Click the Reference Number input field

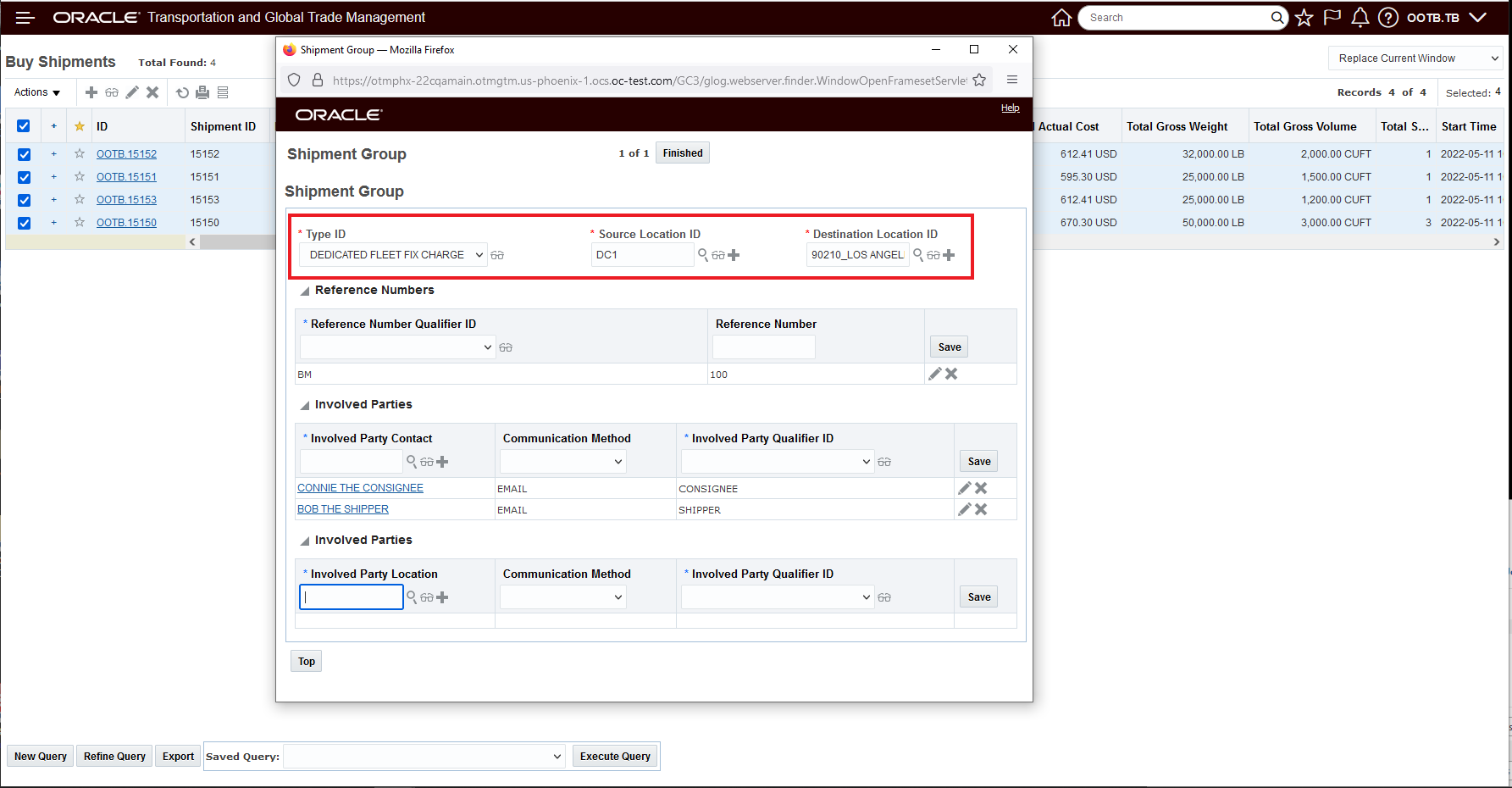(x=764, y=347)
